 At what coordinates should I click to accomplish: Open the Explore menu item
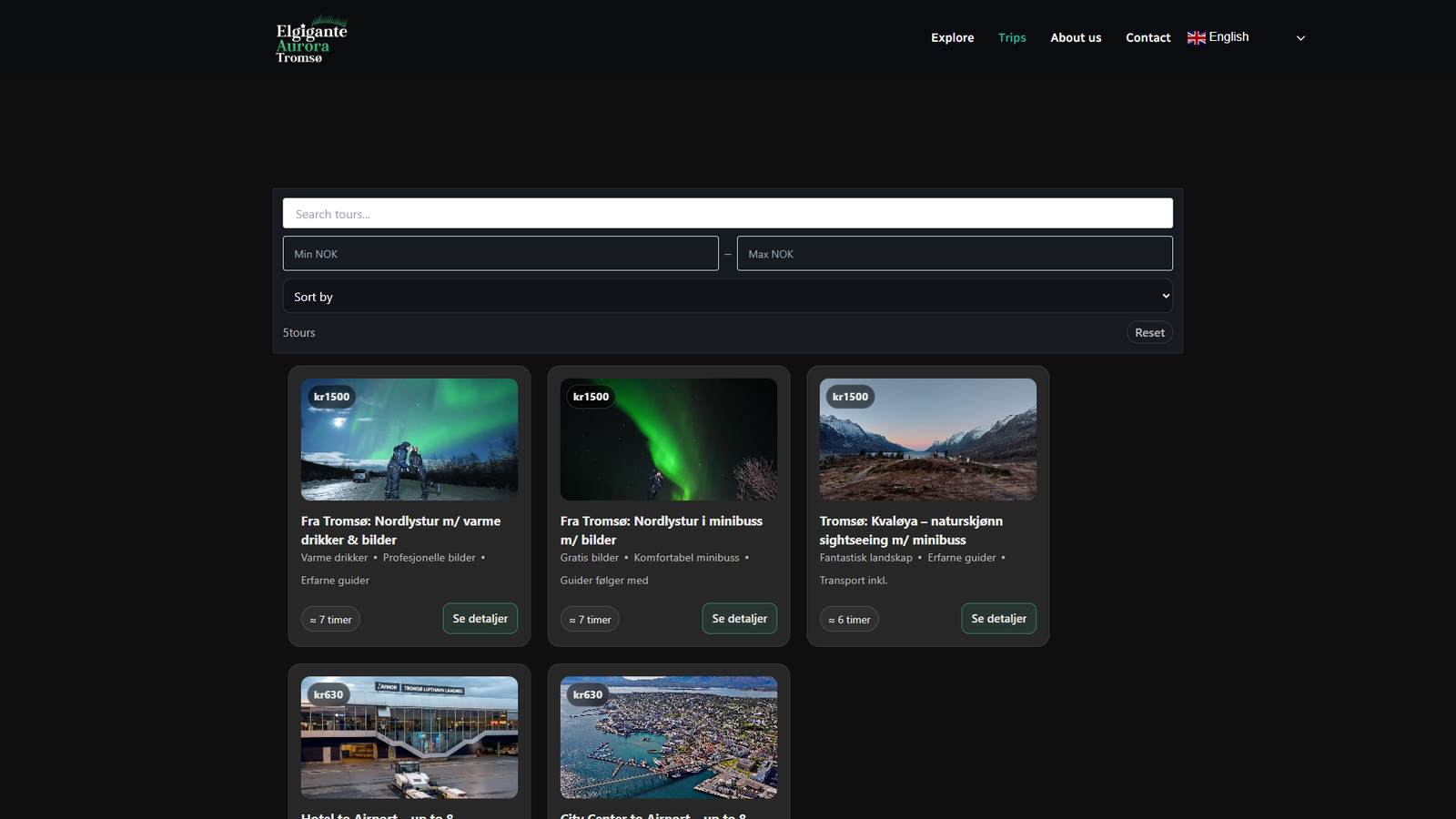[952, 37]
